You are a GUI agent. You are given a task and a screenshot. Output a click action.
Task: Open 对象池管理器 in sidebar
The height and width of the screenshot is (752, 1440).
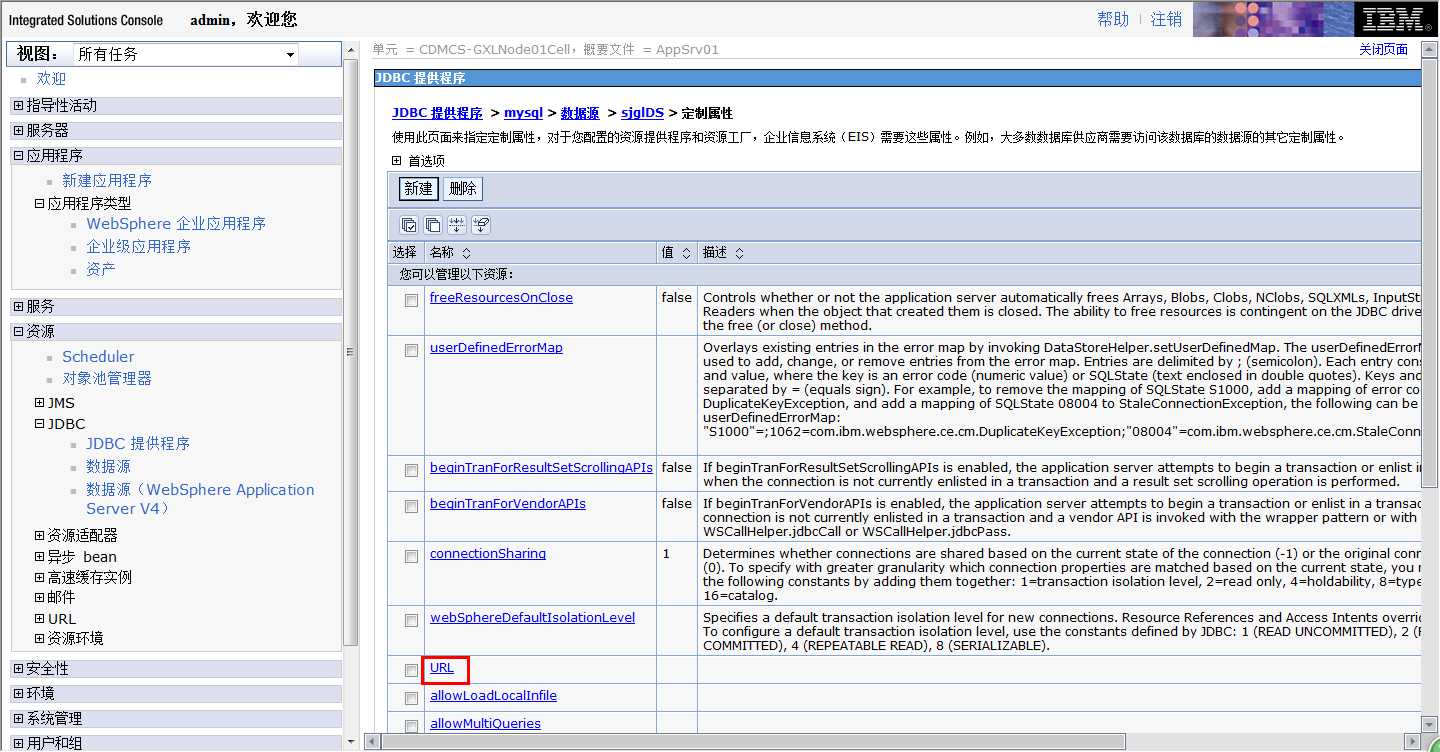pyautogui.click(x=107, y=378)
